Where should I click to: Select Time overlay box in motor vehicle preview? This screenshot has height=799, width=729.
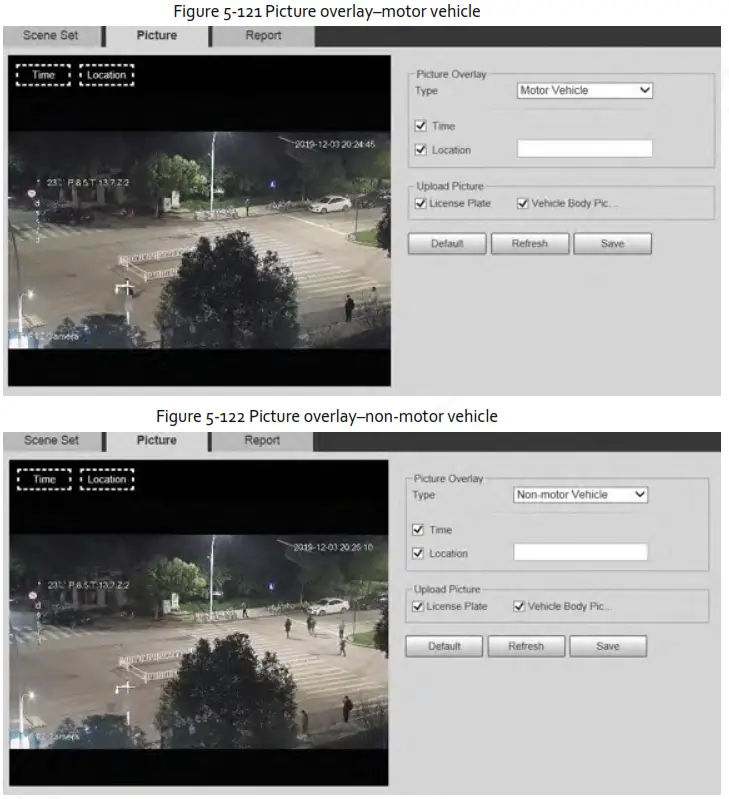(43, 75)
